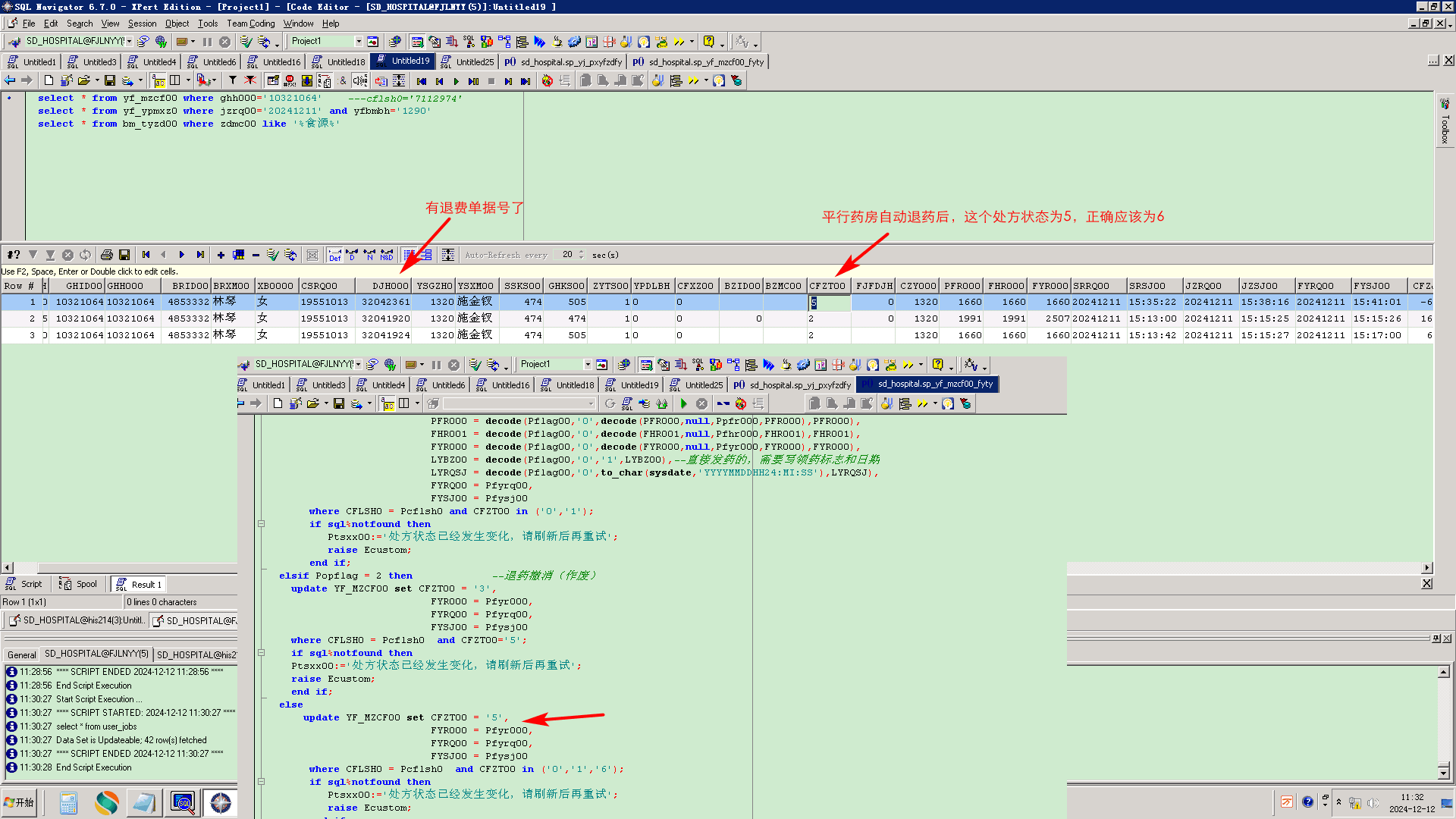Click the New blank document icon

(x=49, y=80)
